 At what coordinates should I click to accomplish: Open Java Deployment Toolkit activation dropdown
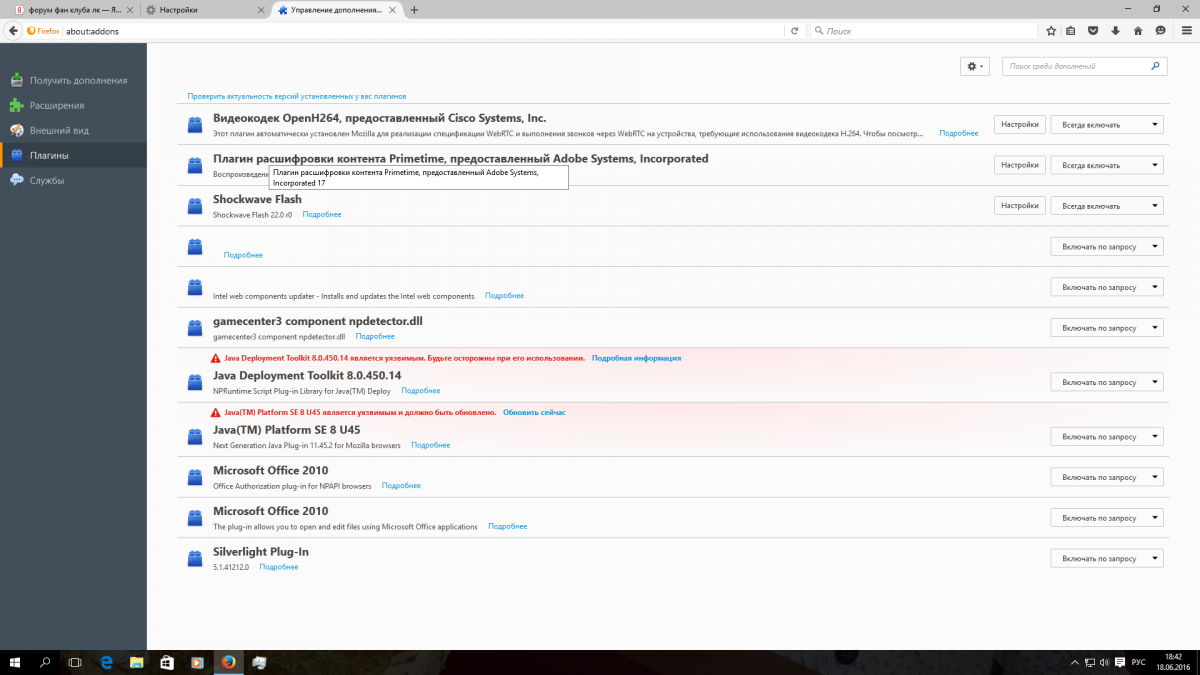click(x=1107, y=382)
